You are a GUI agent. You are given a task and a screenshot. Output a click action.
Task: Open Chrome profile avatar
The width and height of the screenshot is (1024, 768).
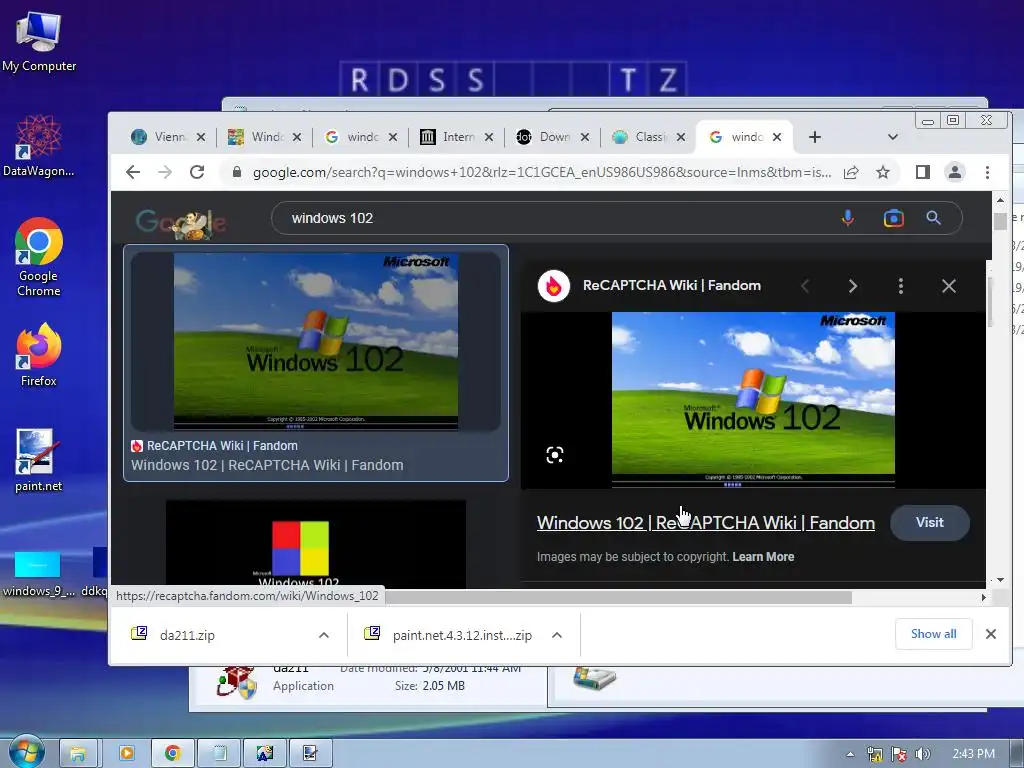point(955,172)
